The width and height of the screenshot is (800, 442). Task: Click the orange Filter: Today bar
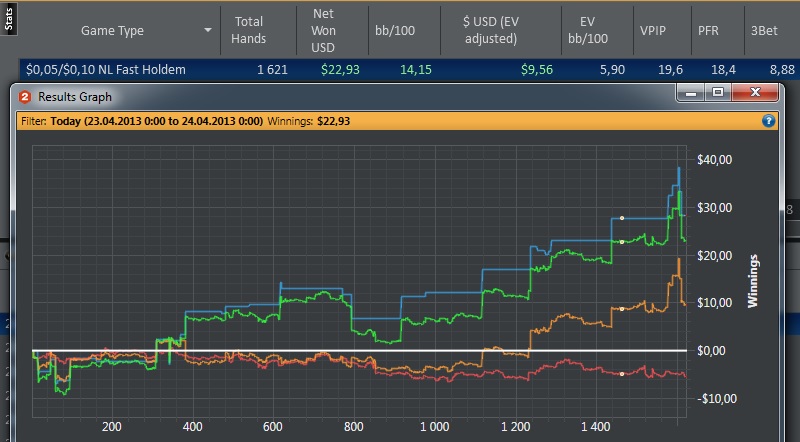300,121
